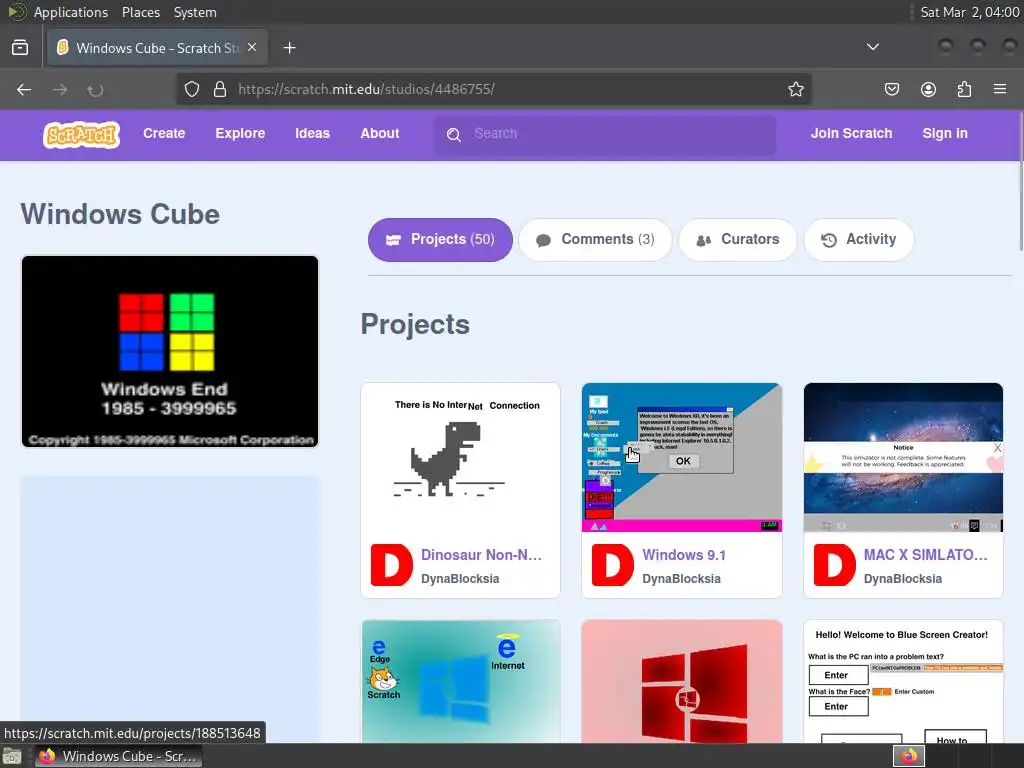Click the Scratch logo
The width and height of the screenshot is (1024, 768).
pos(82,135)
